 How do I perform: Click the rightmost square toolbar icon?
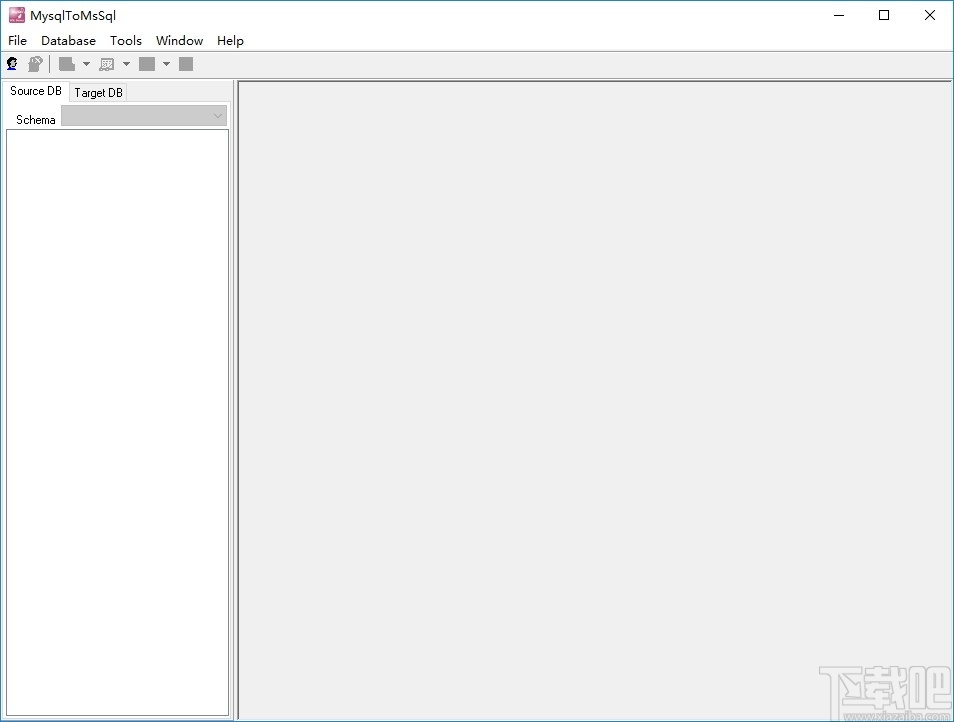tap(185, 63)
